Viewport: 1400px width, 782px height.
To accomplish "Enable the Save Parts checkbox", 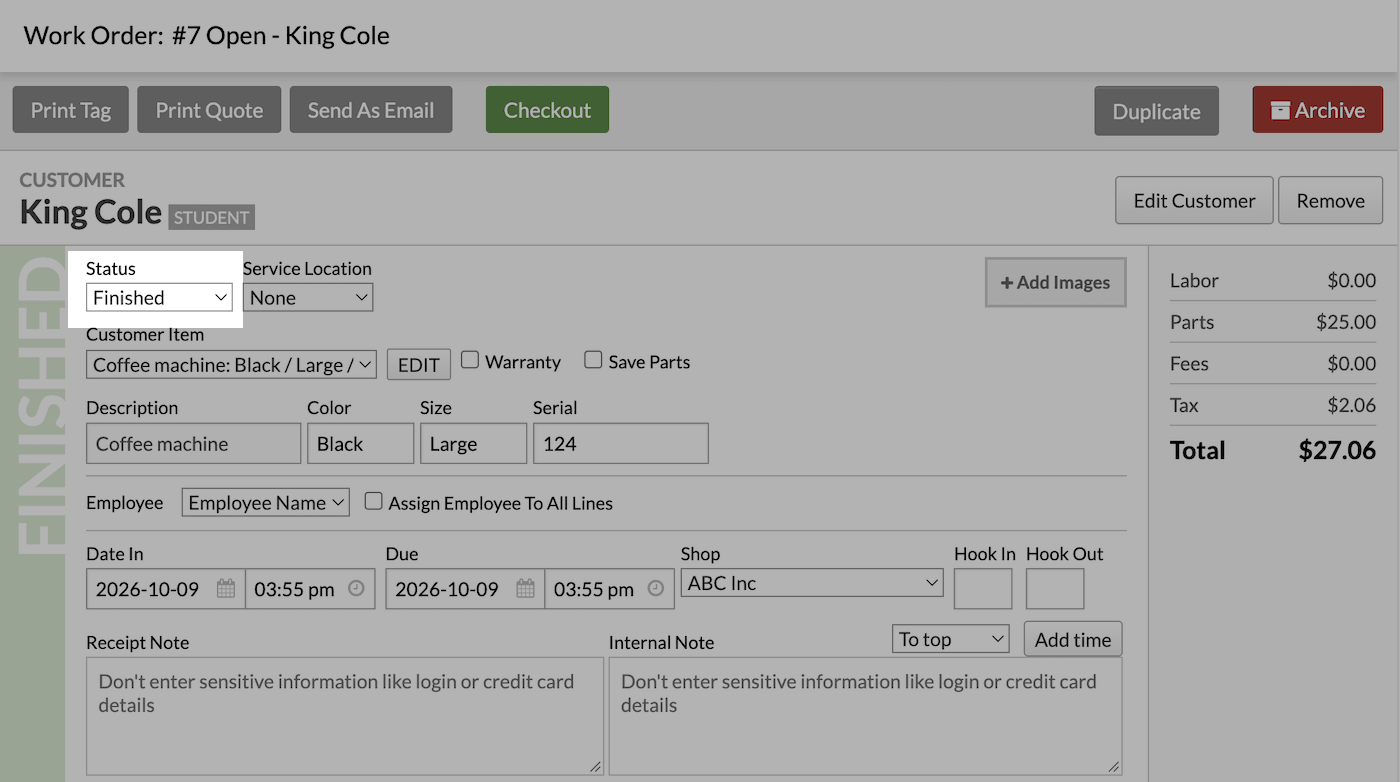I will click(x=593, y=360).
